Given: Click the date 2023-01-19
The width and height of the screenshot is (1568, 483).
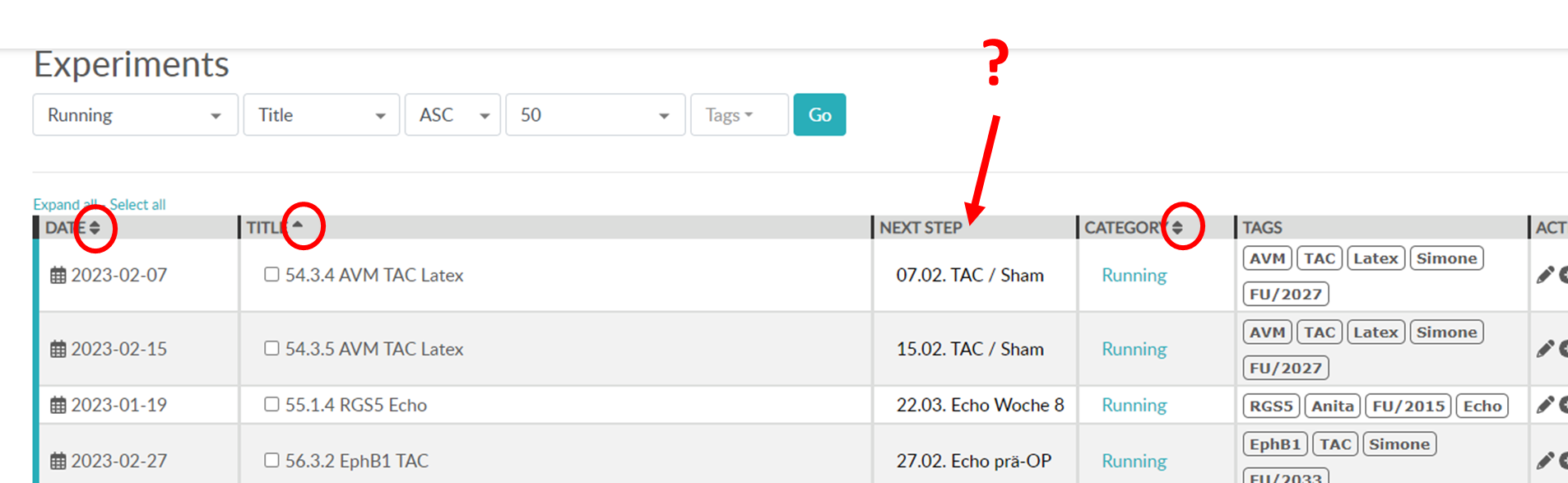Looking at the screenshot, I should pyautogui.click(x=119, y=405).
